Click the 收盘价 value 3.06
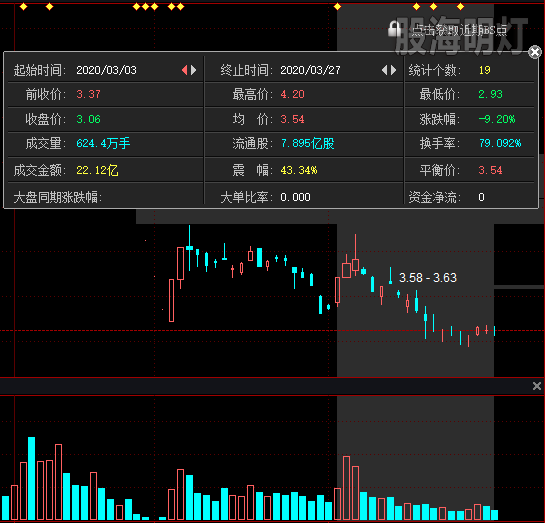This screenshot has height=523, width=545. (x=88, y=119)
